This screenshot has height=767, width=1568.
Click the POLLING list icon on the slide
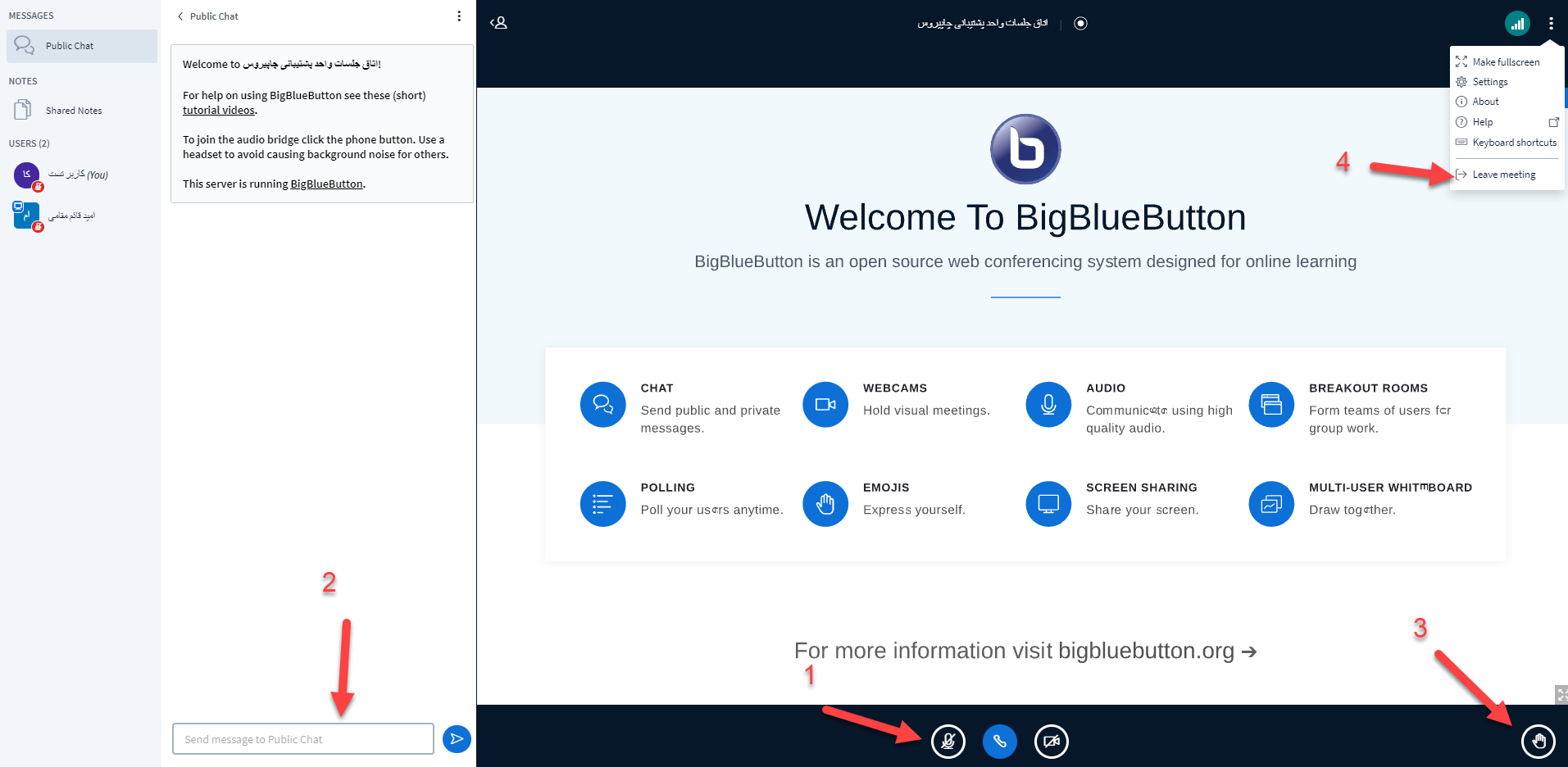pos(603,504)
